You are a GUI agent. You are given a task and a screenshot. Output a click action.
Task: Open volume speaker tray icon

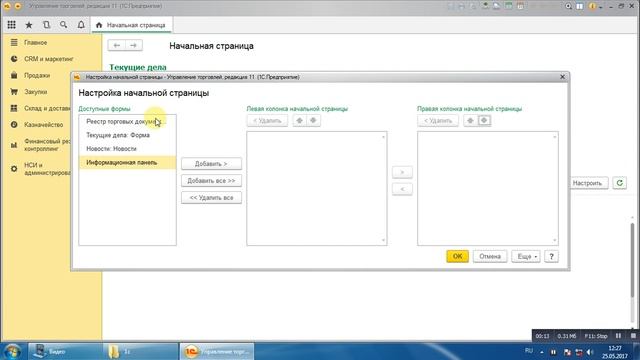click(x=589, y=352)
